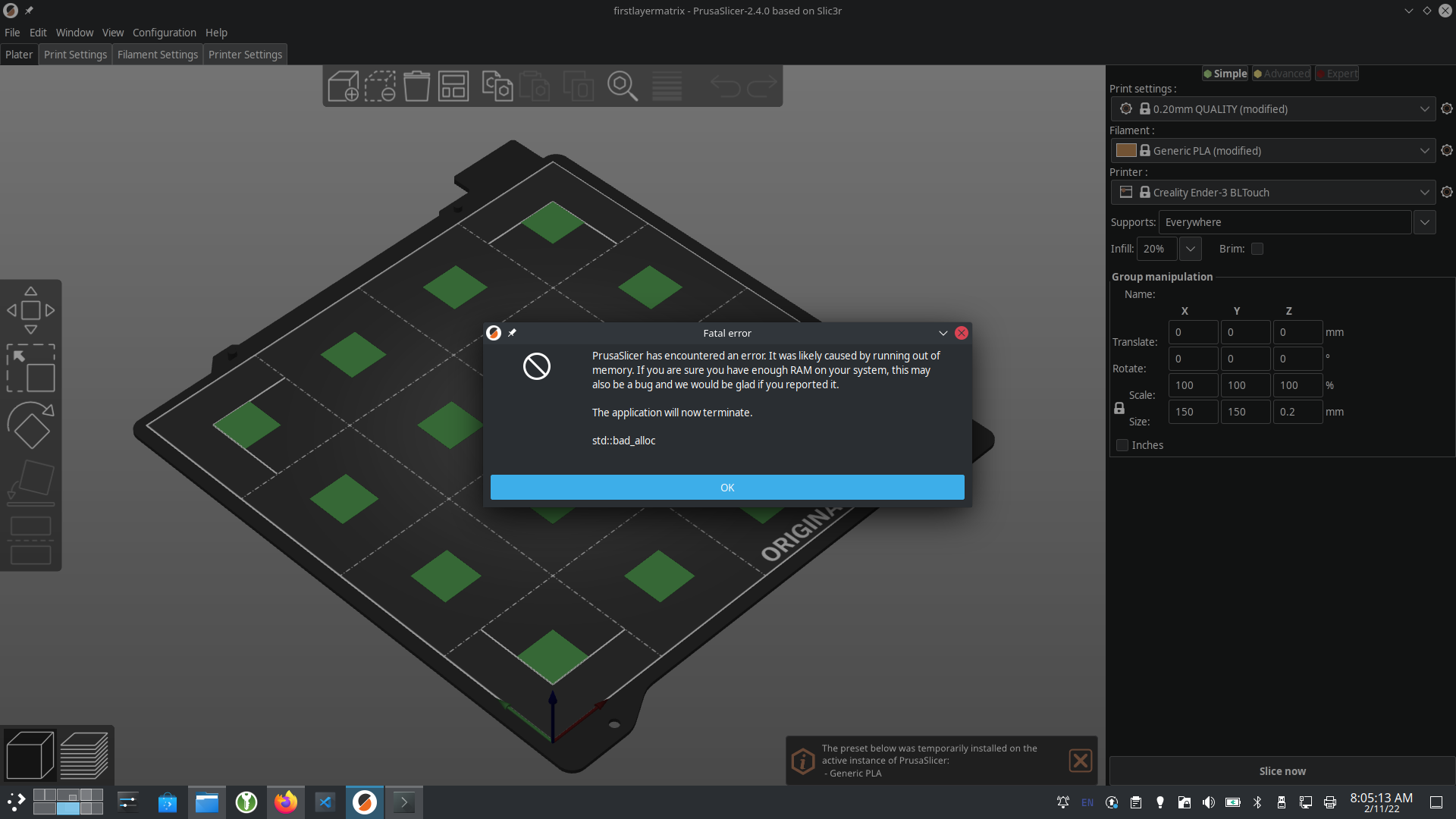Open Bluetooth tray icon
1456x819 pixels.
tap(1257, 802)
